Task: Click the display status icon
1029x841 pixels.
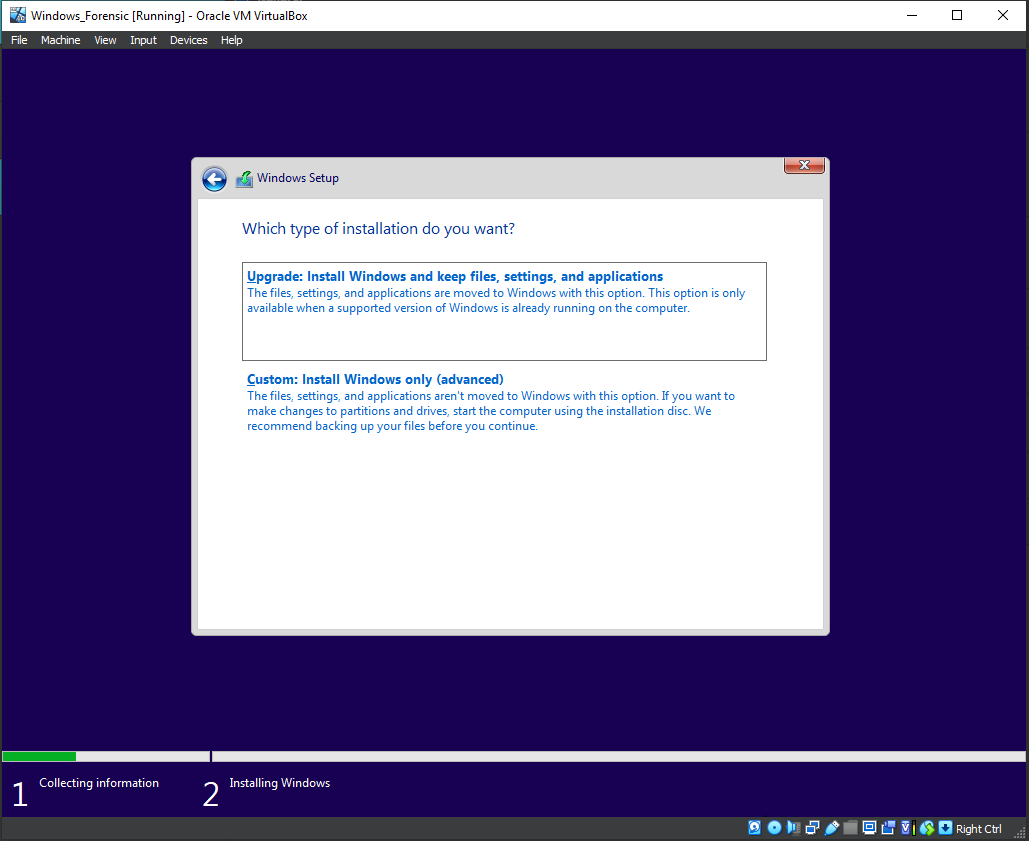Action: (869, 828)
